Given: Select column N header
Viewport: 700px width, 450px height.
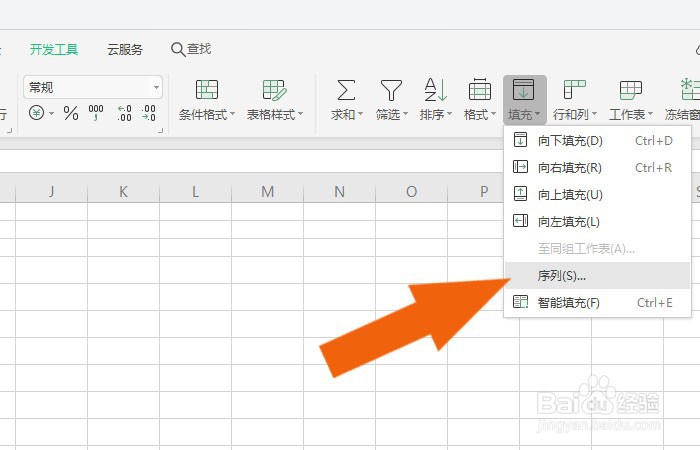Looking at the screenshot, I should pyautogui.click(x=340, y=192).
